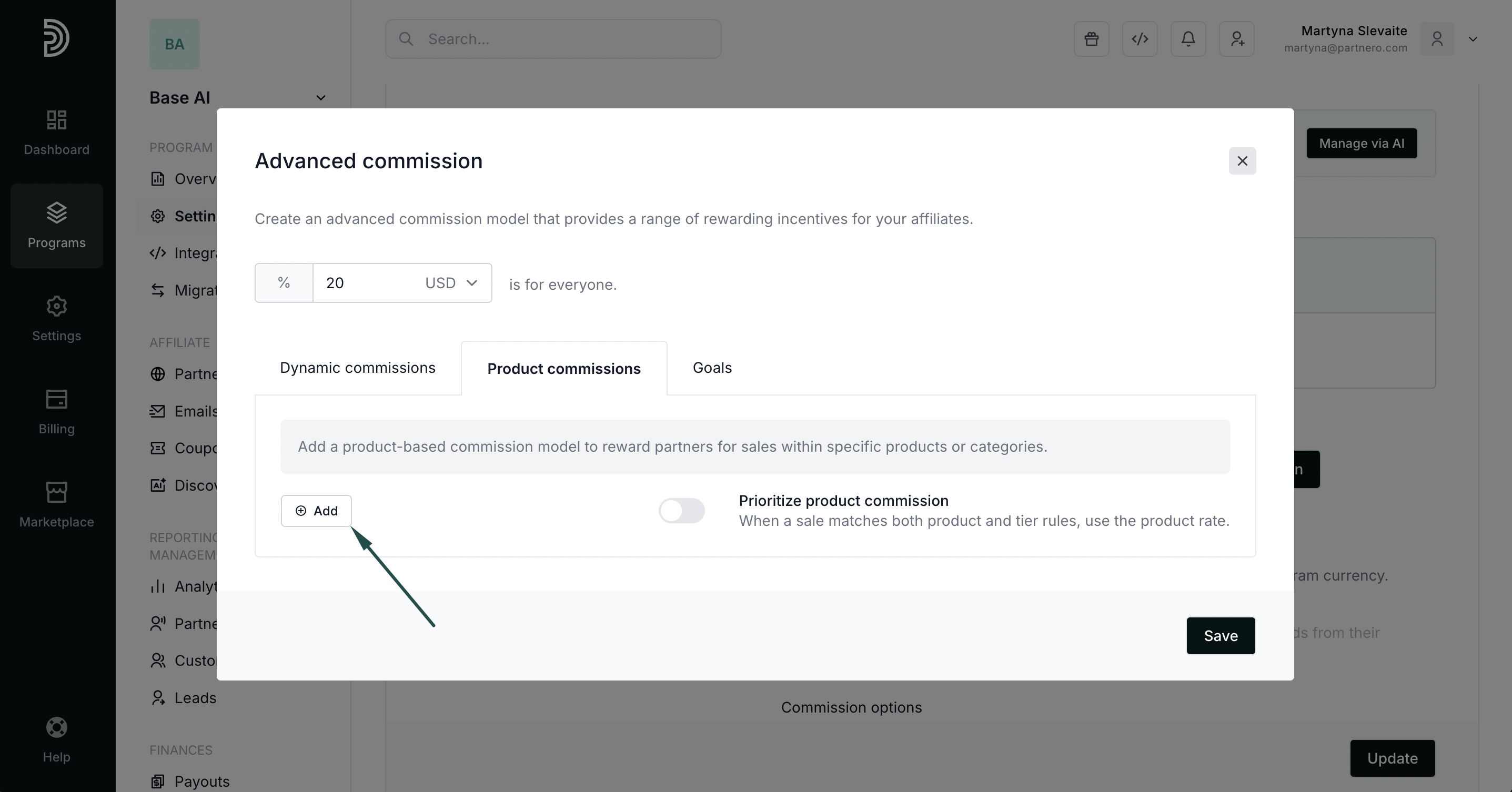Open the USD currency dropdown
This screenshot has height=792, width=1512.
[451, 283]
